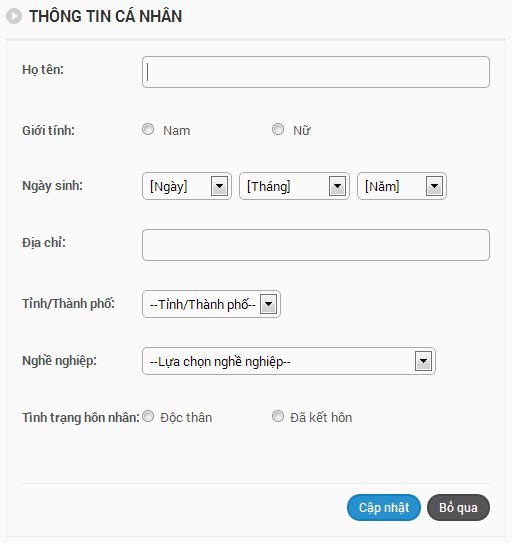
Task: Click the play arrow icon beside the title
Action: tap(14, 16)
